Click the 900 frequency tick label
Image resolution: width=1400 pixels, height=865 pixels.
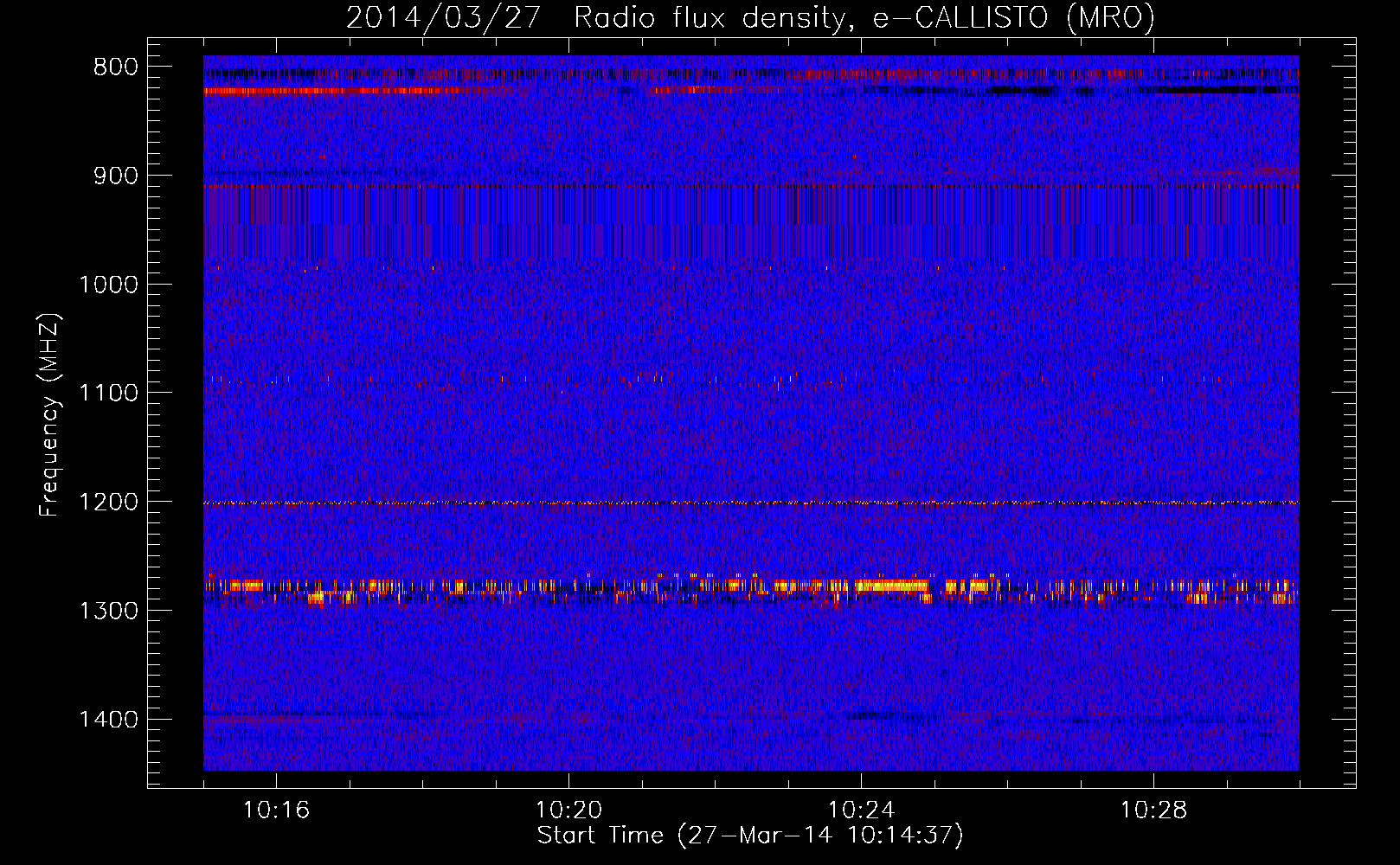(x=115, y=176)
